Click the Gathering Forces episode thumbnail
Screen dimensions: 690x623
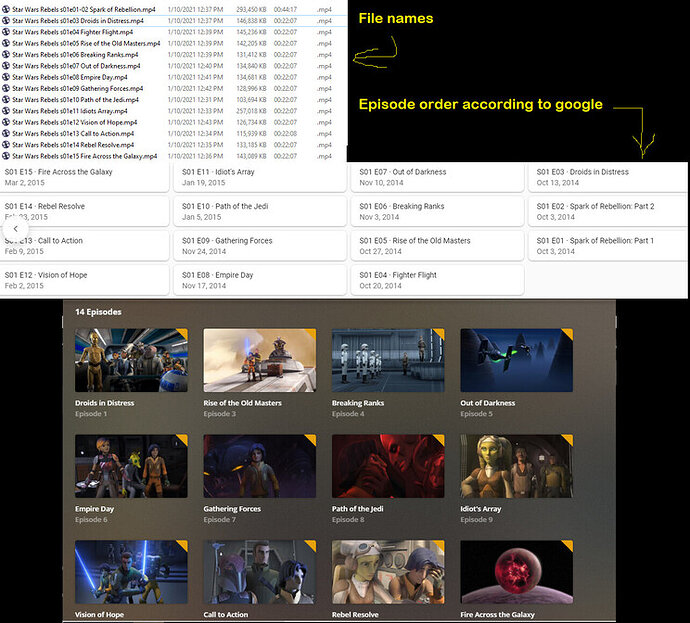(x=260, y=466)
